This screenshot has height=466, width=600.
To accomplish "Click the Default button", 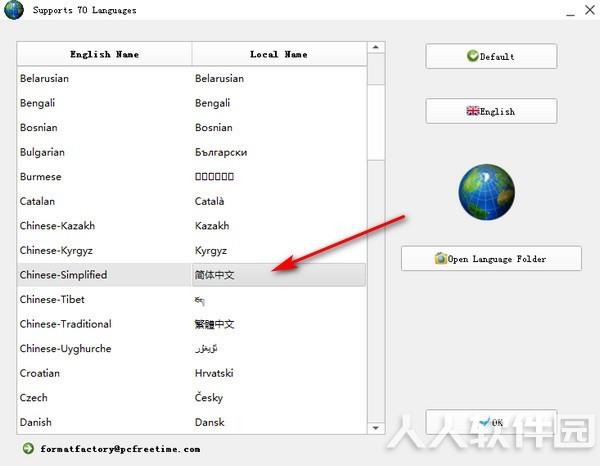I will pos(491,56).
